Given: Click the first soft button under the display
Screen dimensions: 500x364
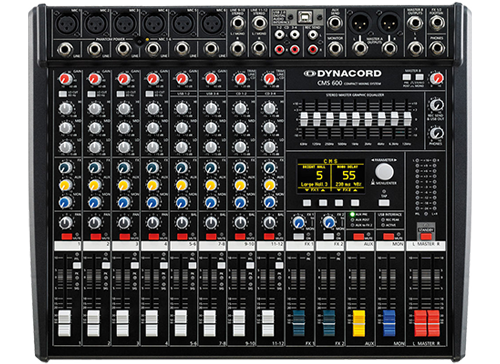Looking at the screenshot, I should tap(307, 202).
